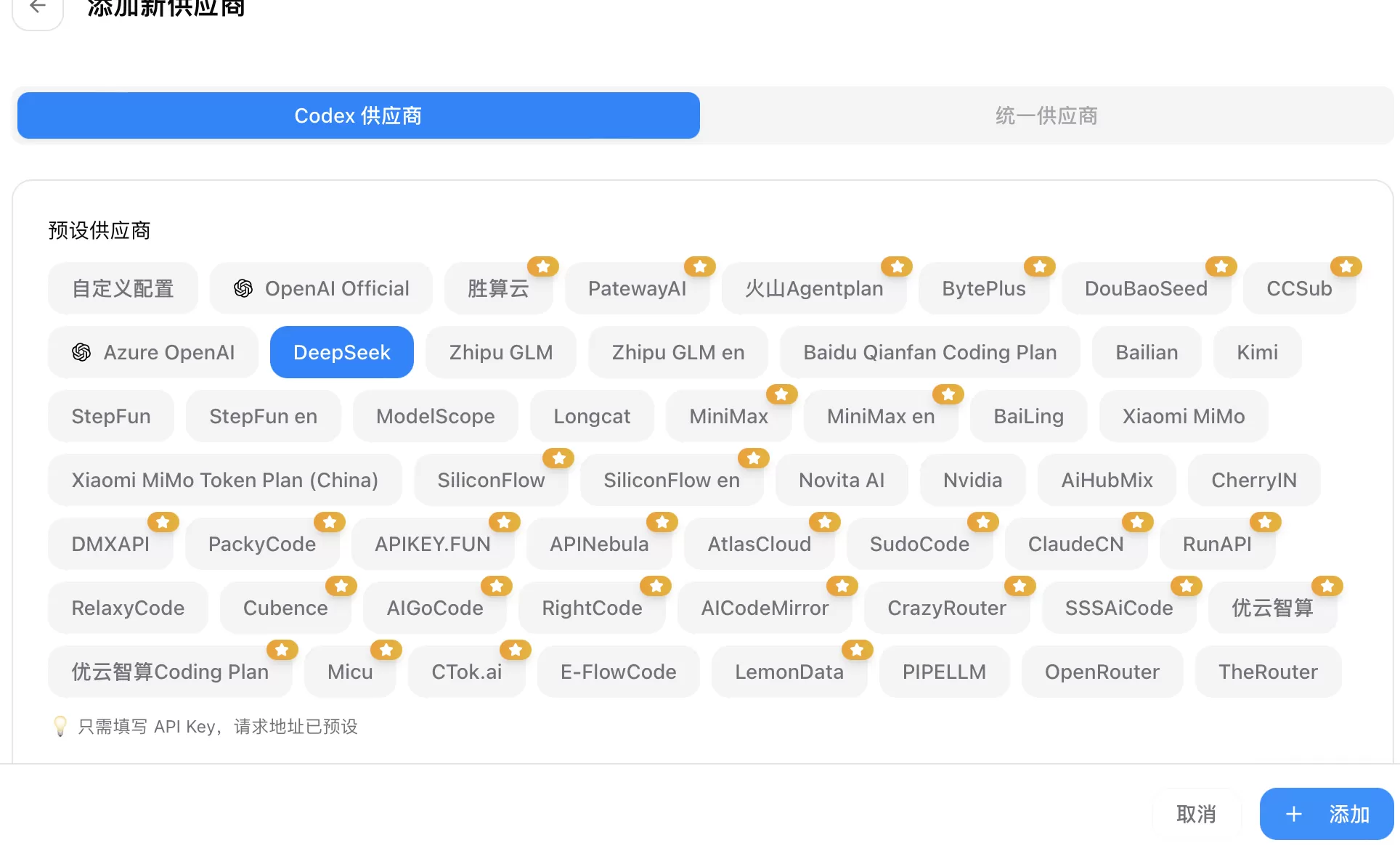The image size is (1400, 848).
Task: Select PackyCode preset
Action: (x=262, y=544)
